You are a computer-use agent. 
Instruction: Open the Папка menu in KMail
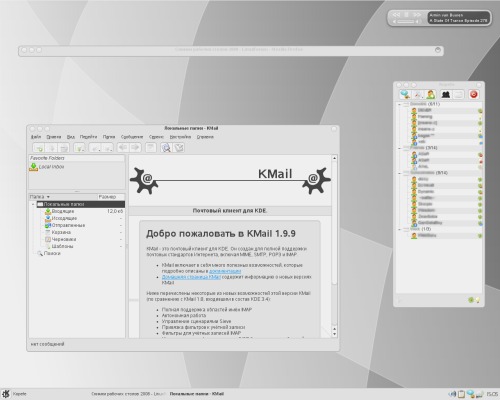[109, 137]
